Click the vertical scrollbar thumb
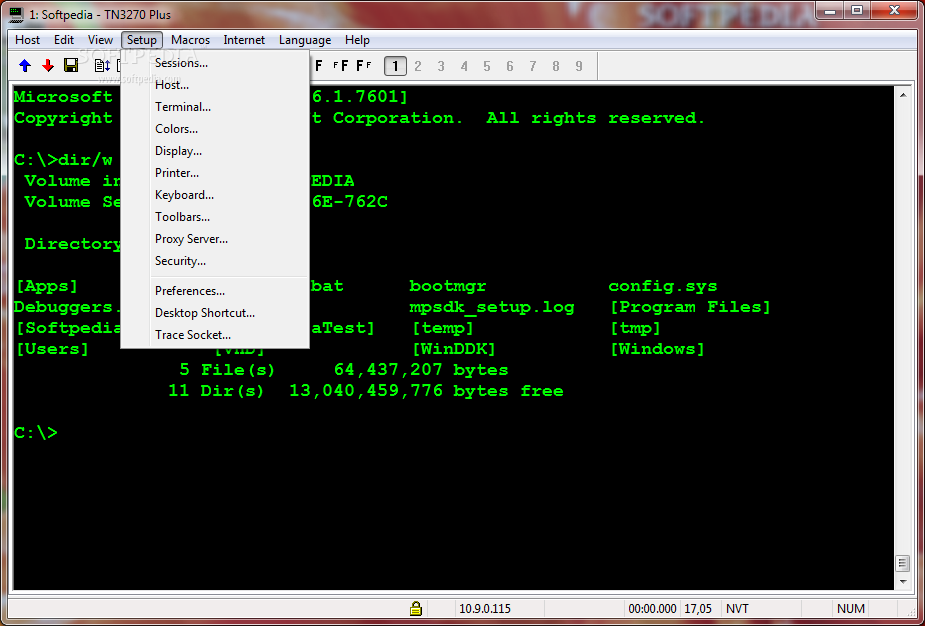 pos(903,563)
